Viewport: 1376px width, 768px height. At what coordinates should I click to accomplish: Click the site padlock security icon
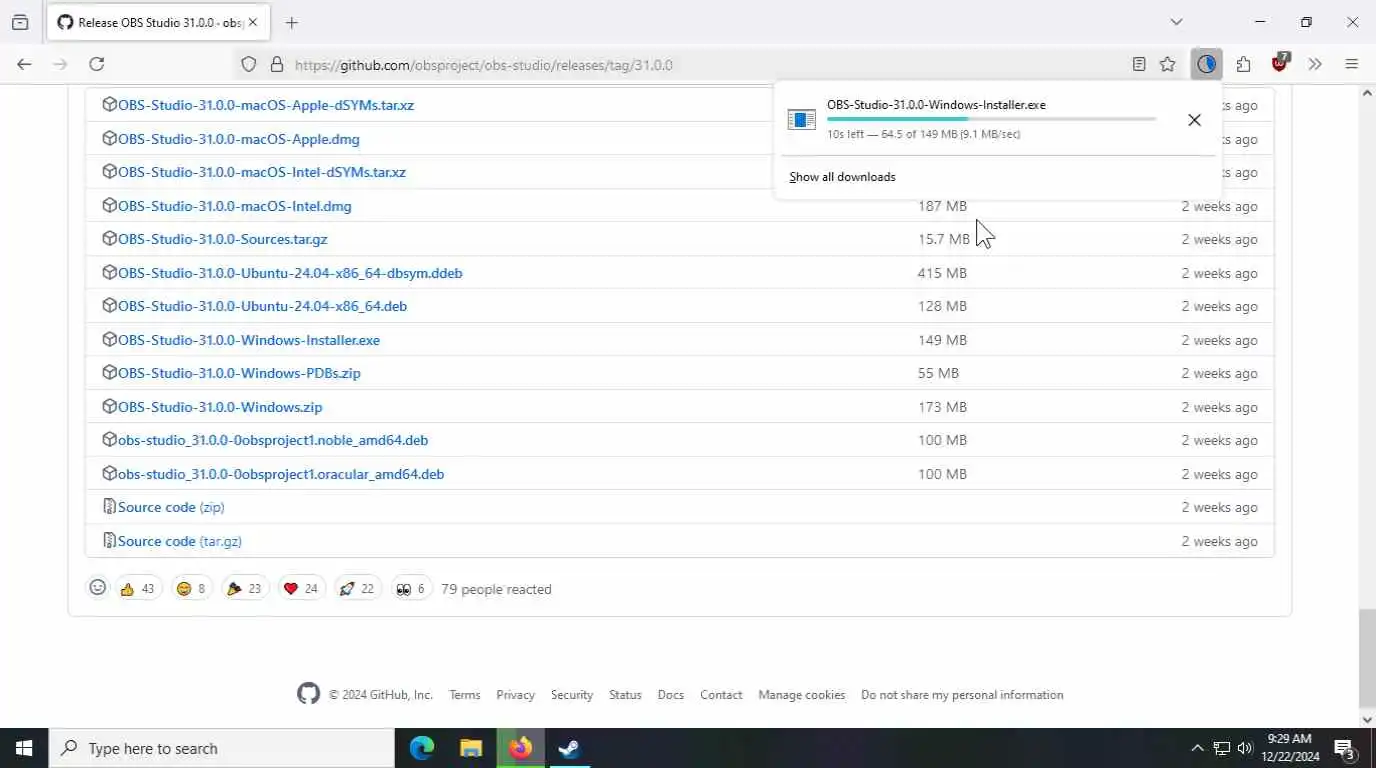[x=277, y=64]
